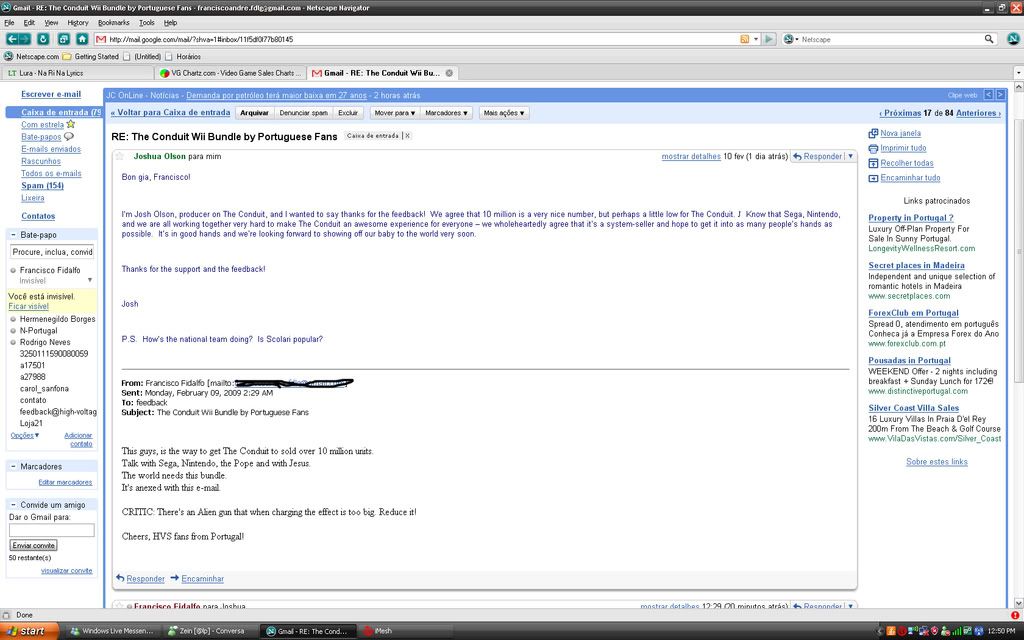
Task: Click the Encaminhar tudo forward icon
Action: pyautogui.click(x=873, y=178)
